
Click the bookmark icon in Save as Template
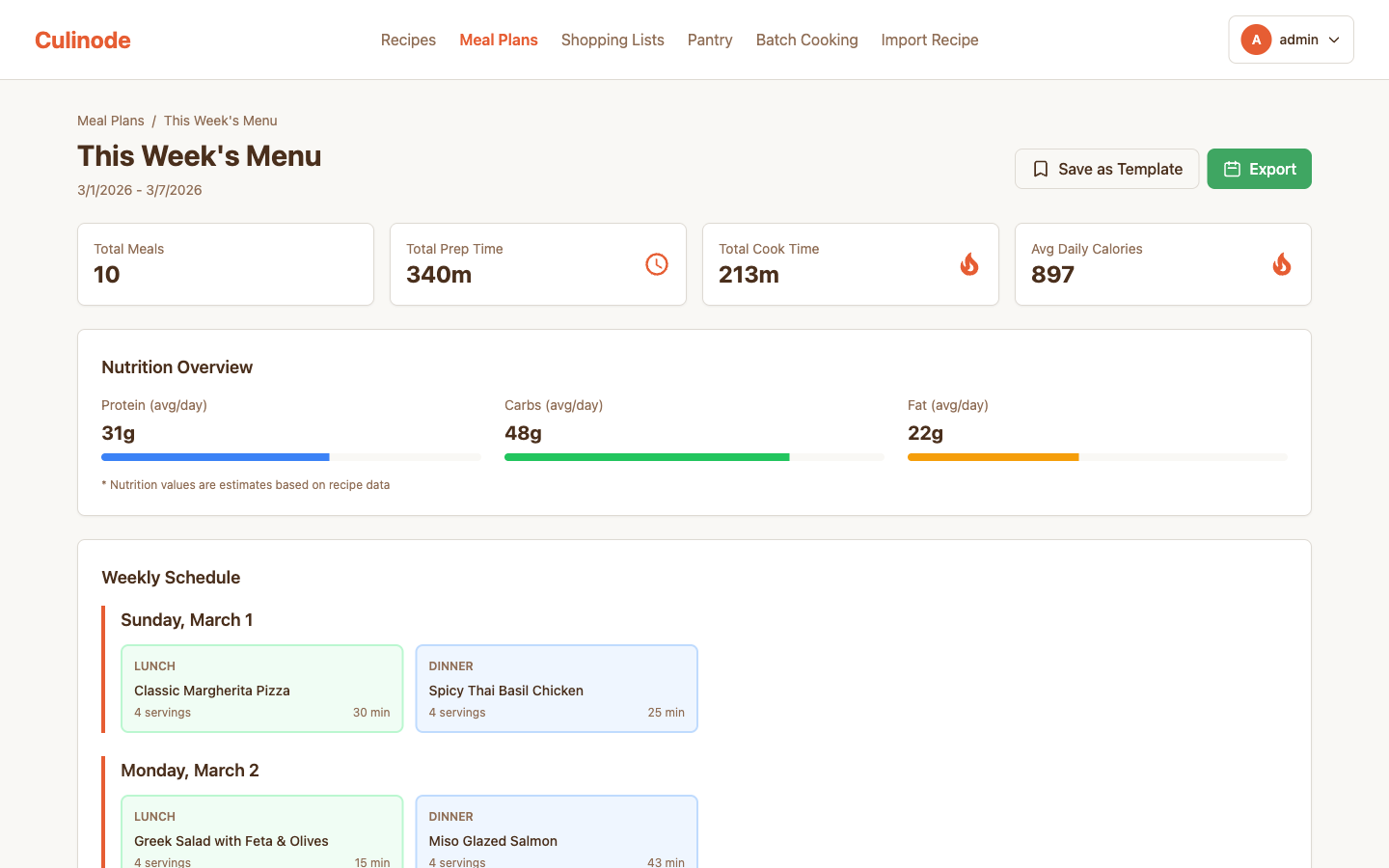pyautogui.click(x=1040, y=168)
